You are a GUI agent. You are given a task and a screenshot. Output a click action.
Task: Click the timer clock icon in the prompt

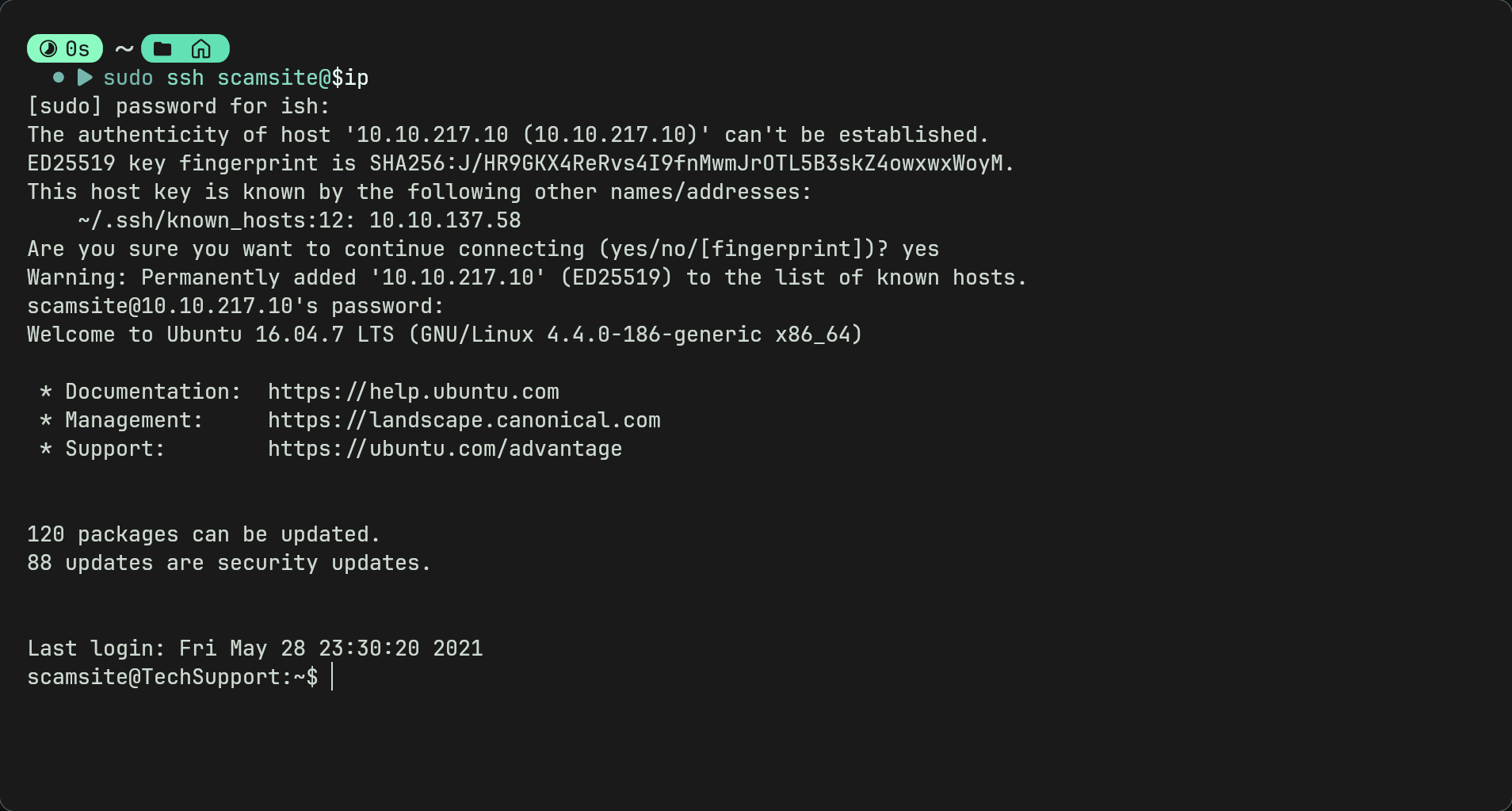point(48,49)
